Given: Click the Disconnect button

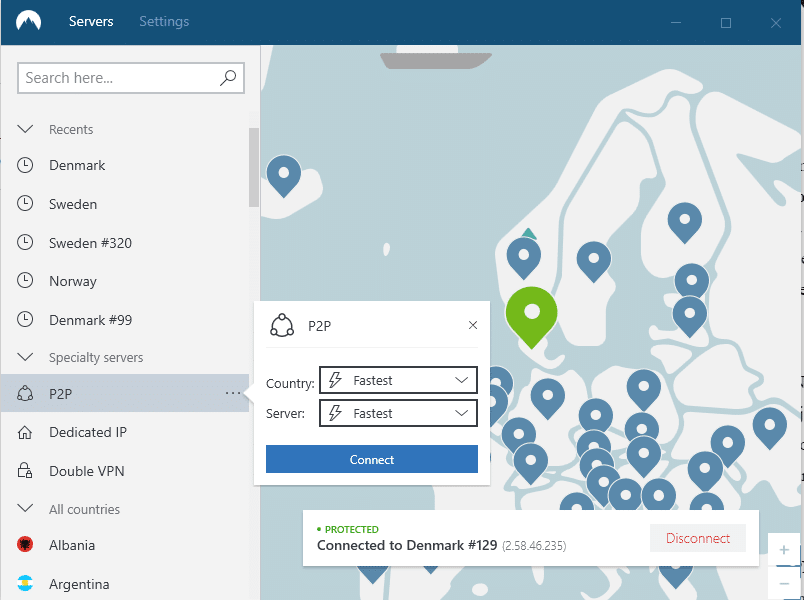Looking at the screenshot, I should [698, 538].
